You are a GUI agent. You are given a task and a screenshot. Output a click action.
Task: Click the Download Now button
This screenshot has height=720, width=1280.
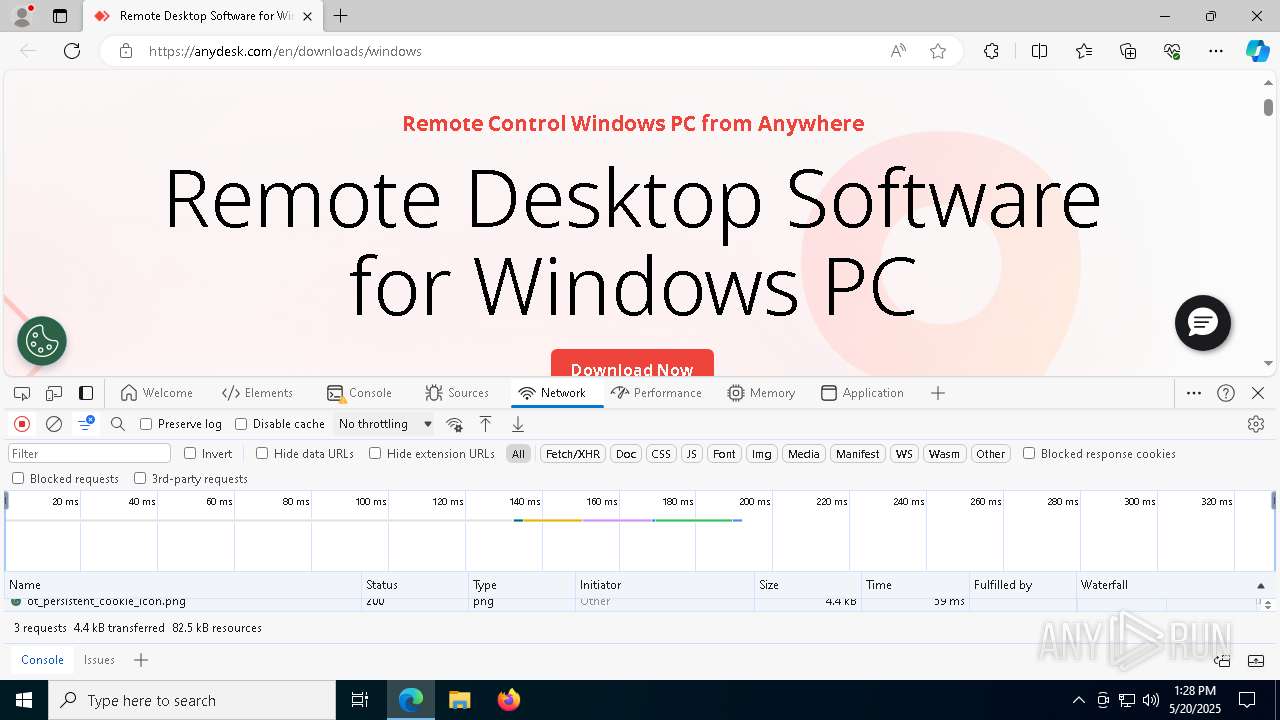(x=632, y=364)
